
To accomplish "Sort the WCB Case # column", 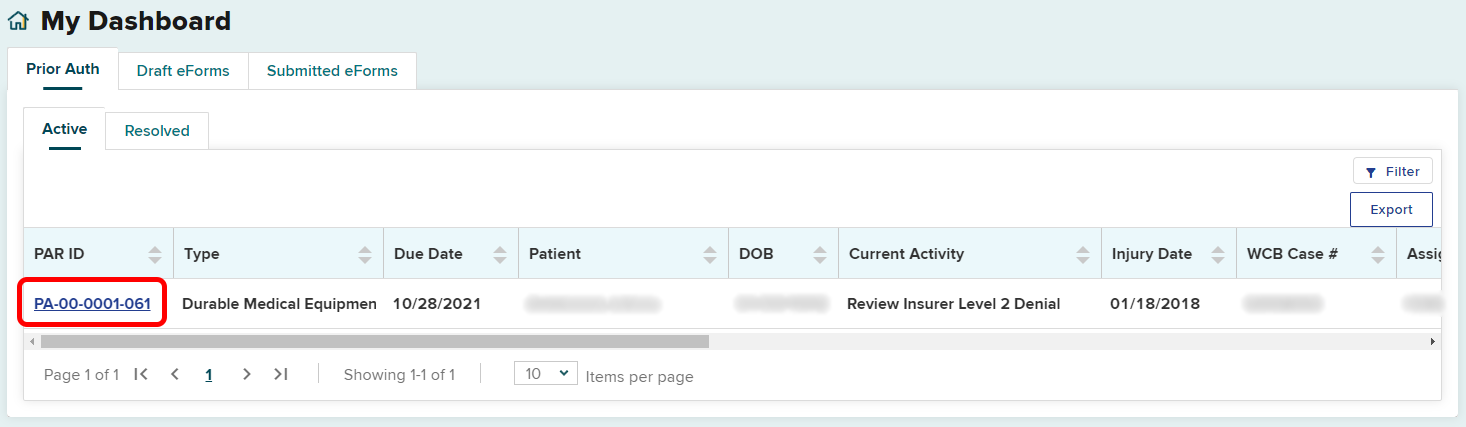I will point(1378,254).
